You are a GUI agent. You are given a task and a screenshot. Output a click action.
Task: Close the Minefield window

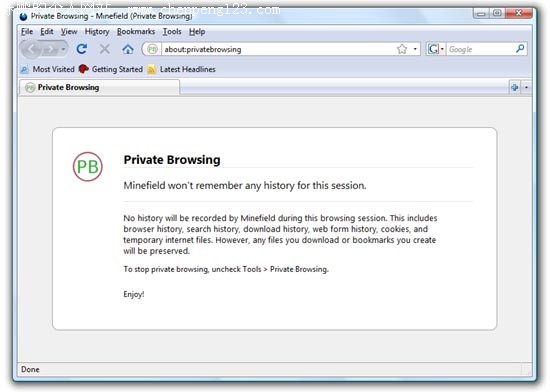coord(518,13)
